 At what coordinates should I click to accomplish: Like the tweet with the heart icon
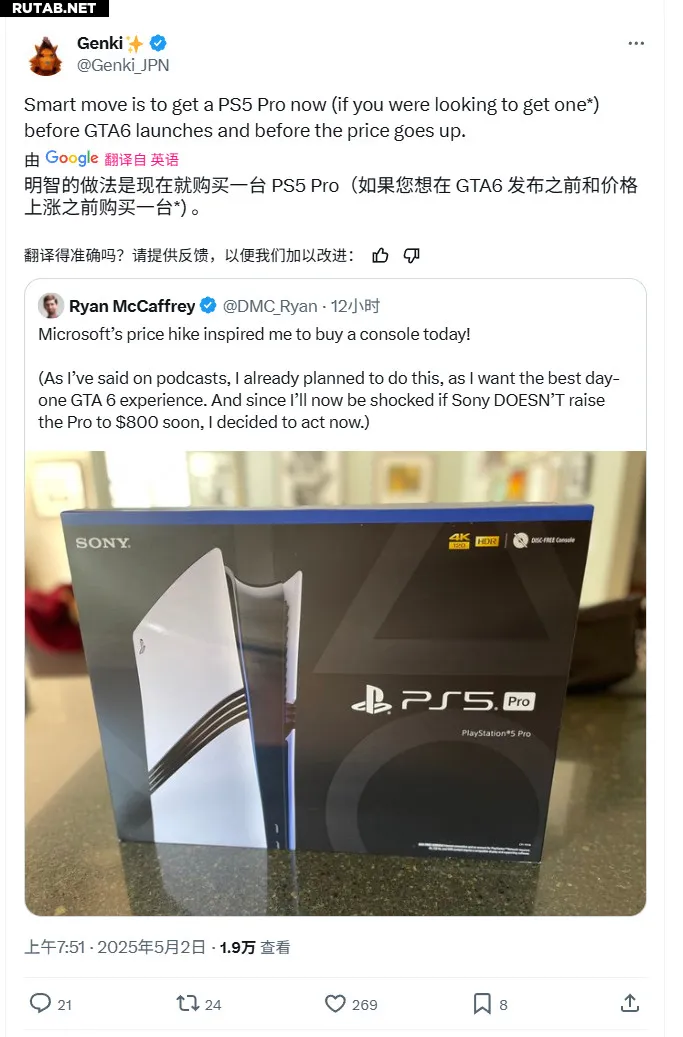click(x=335, y=1003)
